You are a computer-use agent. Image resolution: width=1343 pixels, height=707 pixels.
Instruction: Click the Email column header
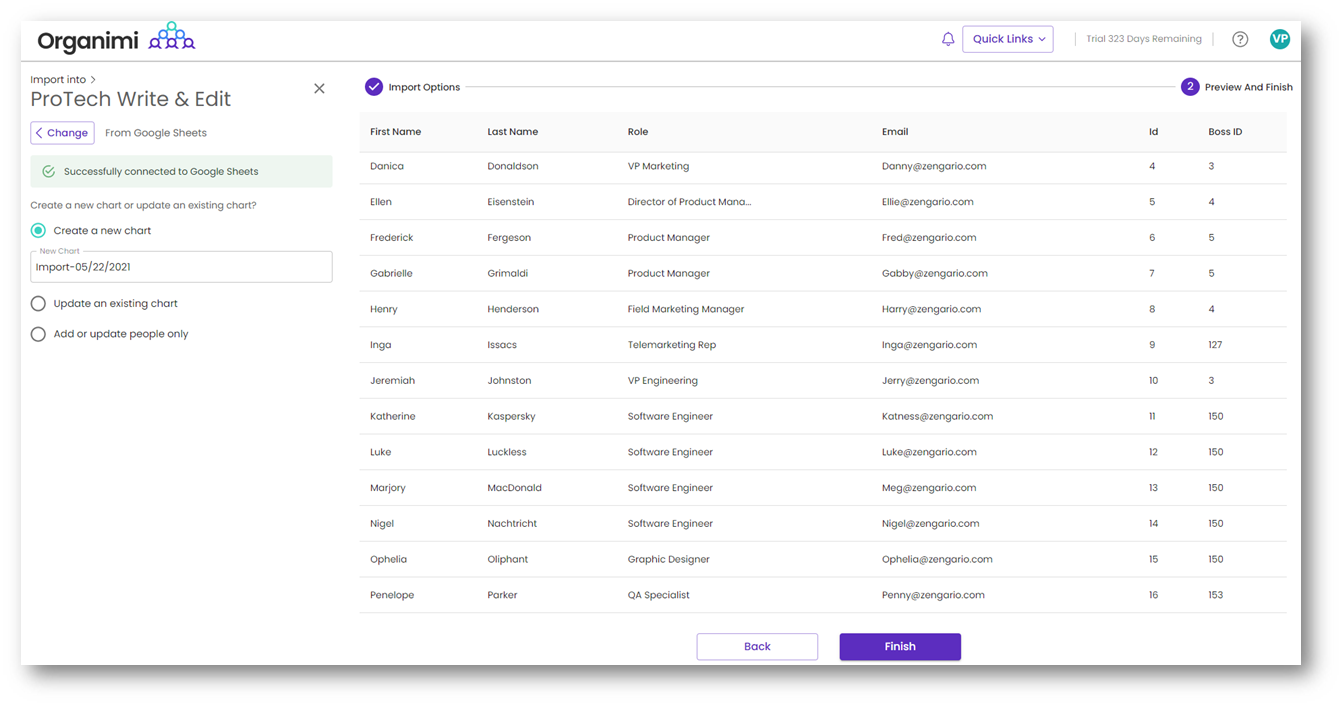click(894, 132)
